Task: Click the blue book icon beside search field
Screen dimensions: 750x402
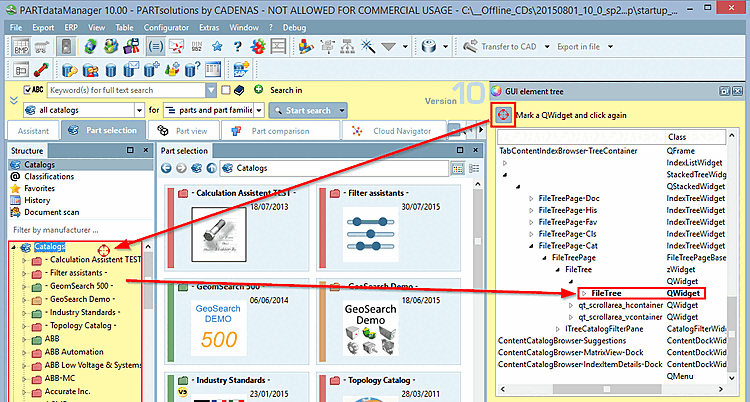Action: pyautogui.click(x=240, y=90)
